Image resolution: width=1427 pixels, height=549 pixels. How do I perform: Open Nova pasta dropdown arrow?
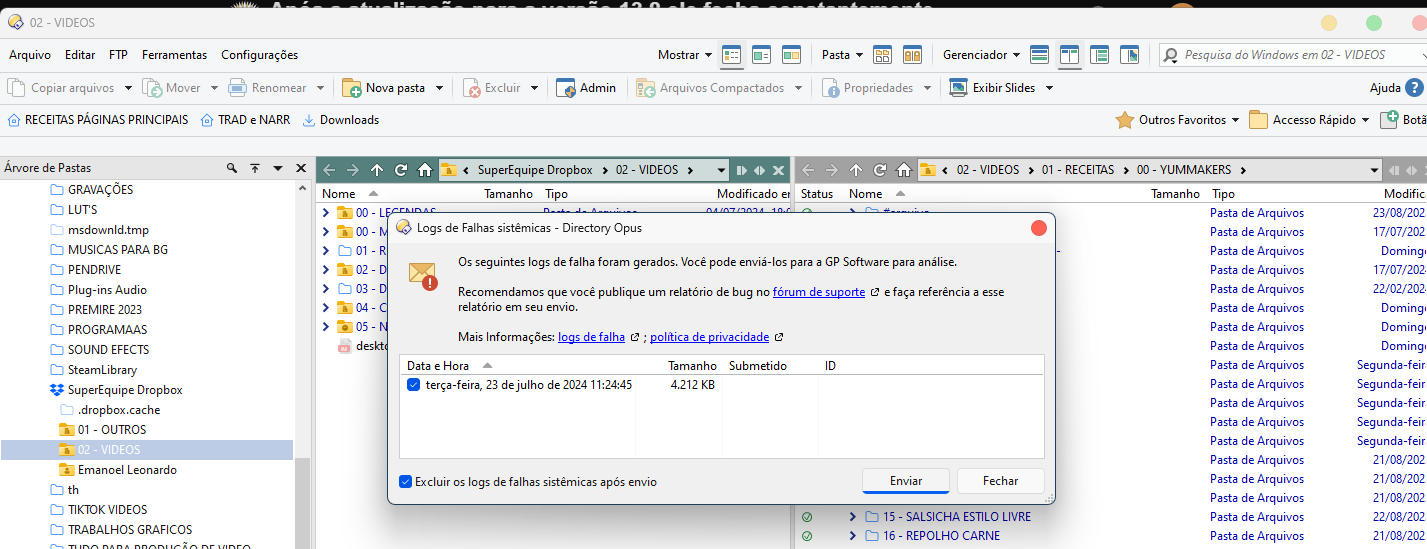(439, 88)
